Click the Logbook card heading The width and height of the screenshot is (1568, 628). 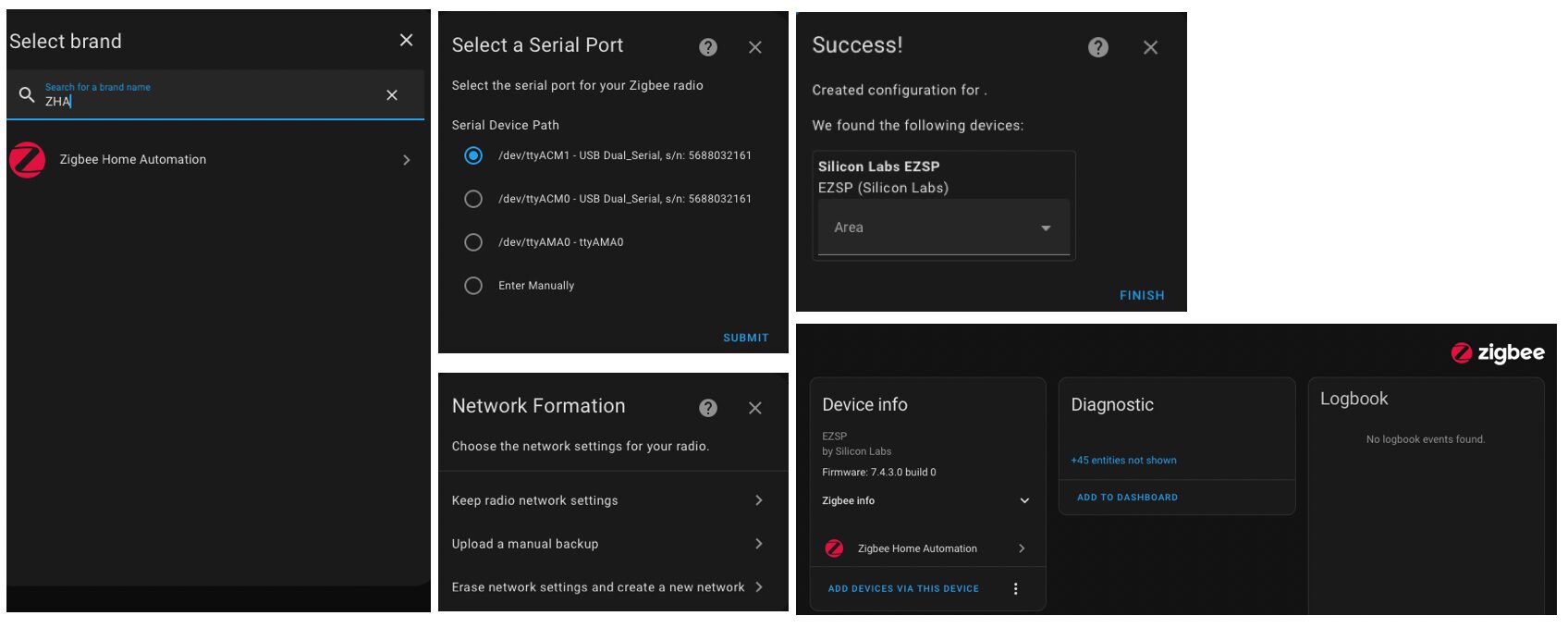[1354, 399]
